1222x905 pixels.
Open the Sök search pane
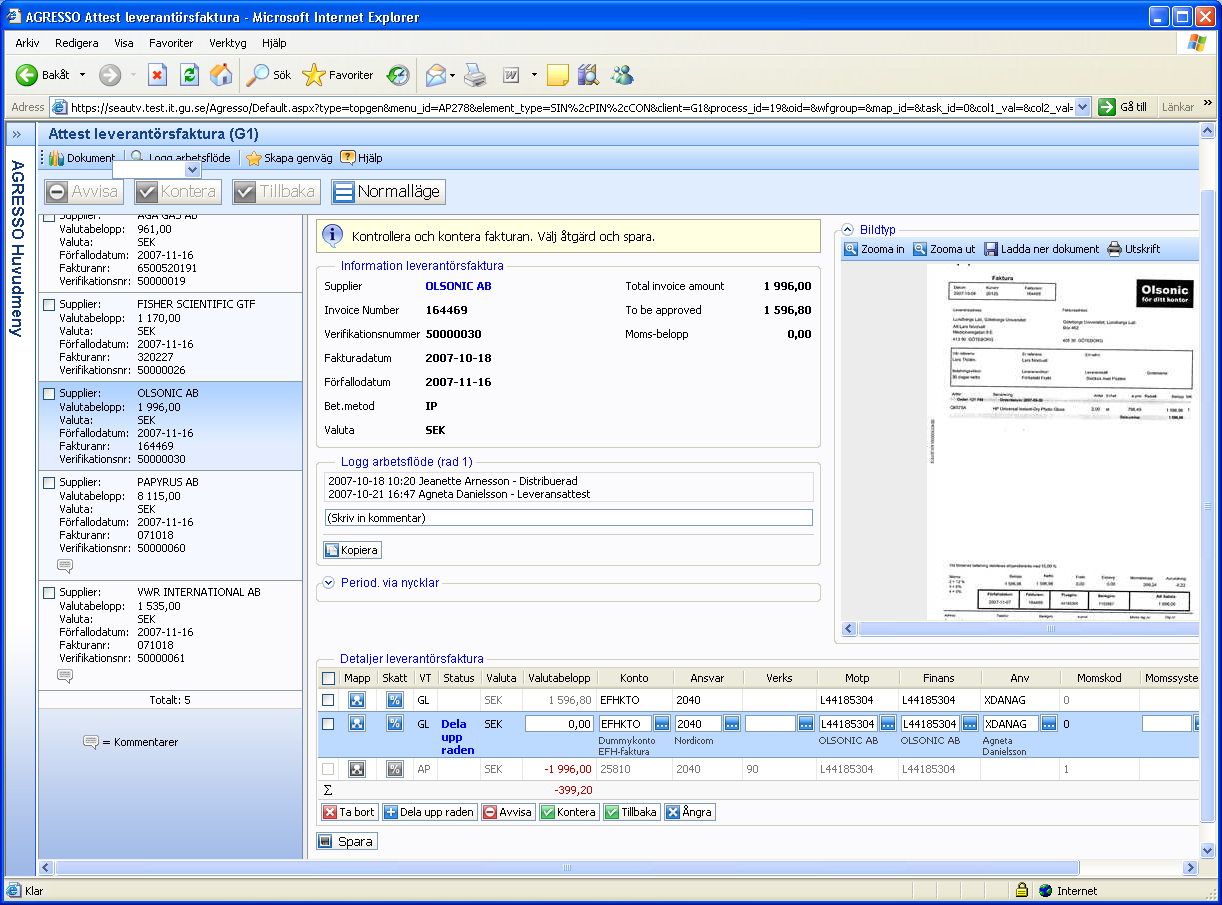[x=270, y=75]
